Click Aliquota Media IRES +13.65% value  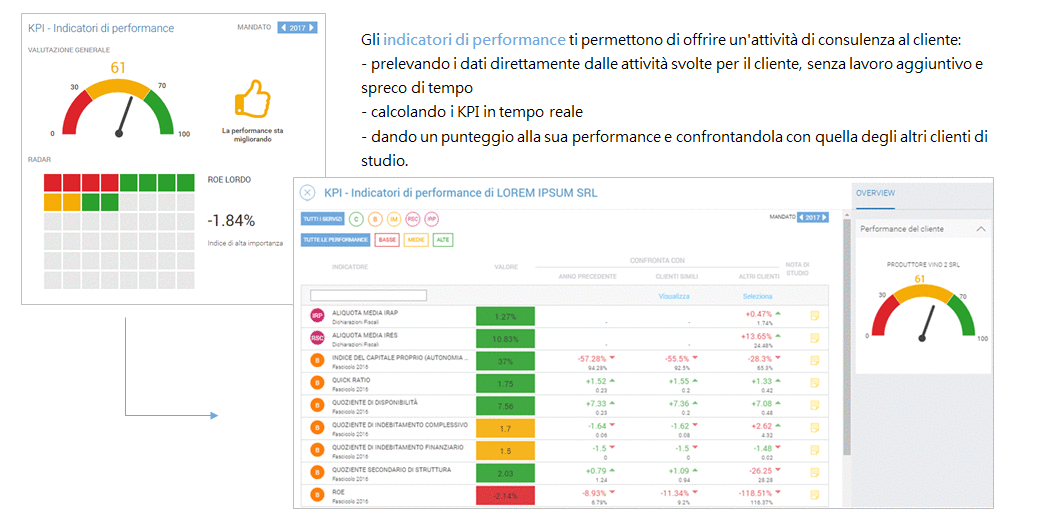tap(757, 335)
